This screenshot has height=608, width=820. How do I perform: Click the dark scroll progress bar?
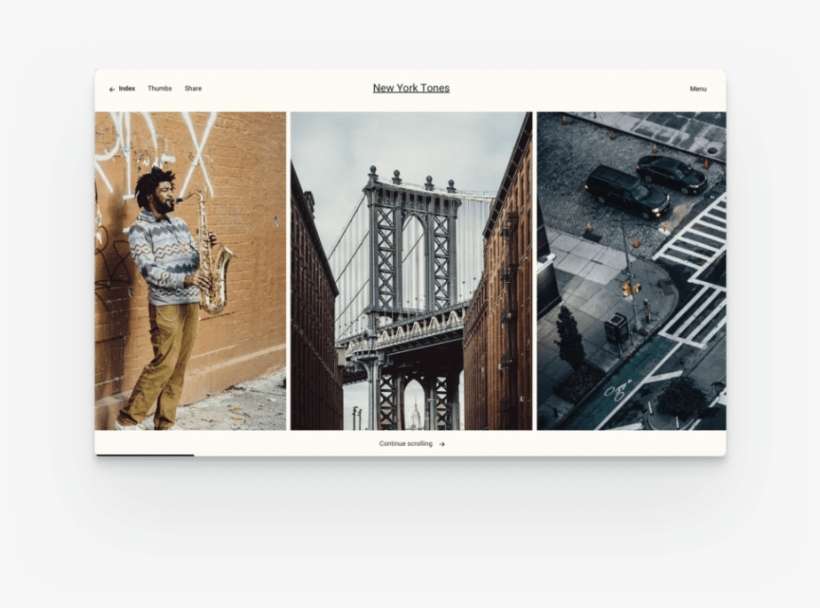pyautogui.click(x=145, y=455)
